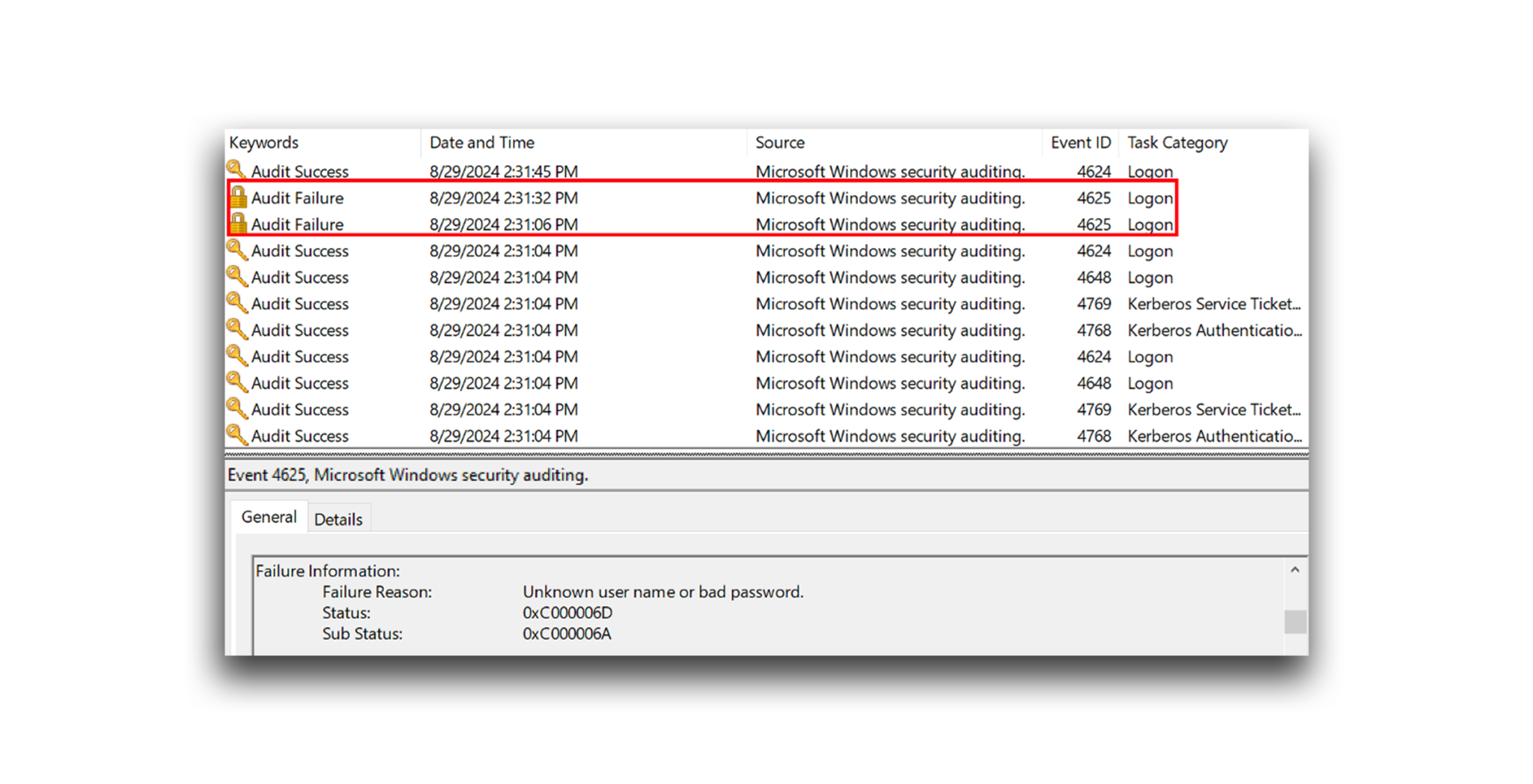Screen dimensions: 1533x784
Task: Click the key icon on the first Kerberos Service Ticket event
Action: pyautogui.click(x=238, y=304)
